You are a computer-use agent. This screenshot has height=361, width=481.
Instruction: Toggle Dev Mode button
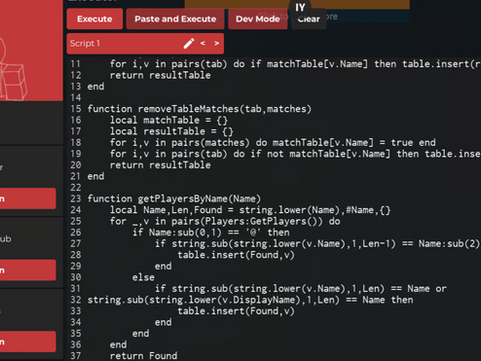[x=258, y=19]
